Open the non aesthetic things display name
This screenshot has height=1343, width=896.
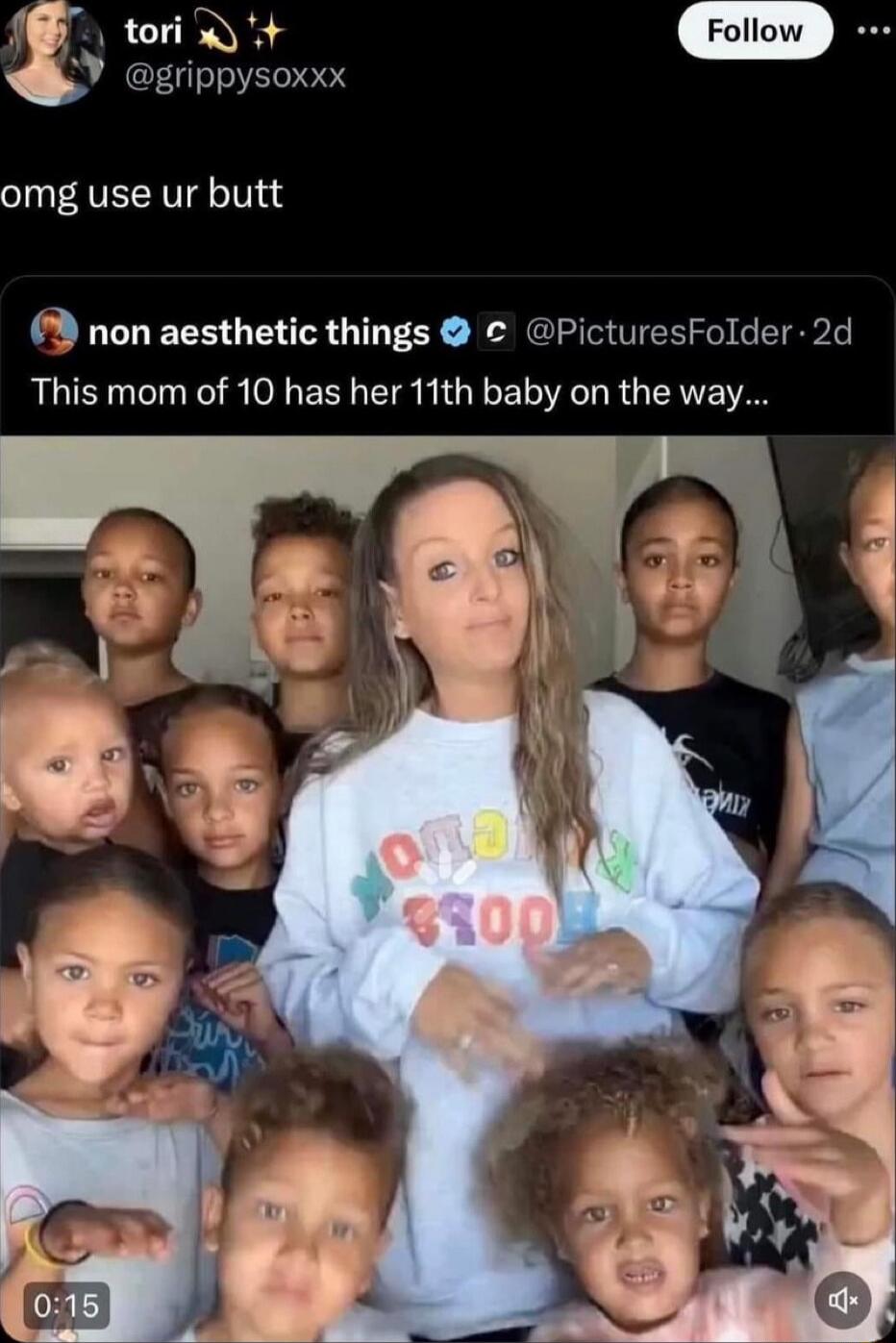tap(259, 333)
